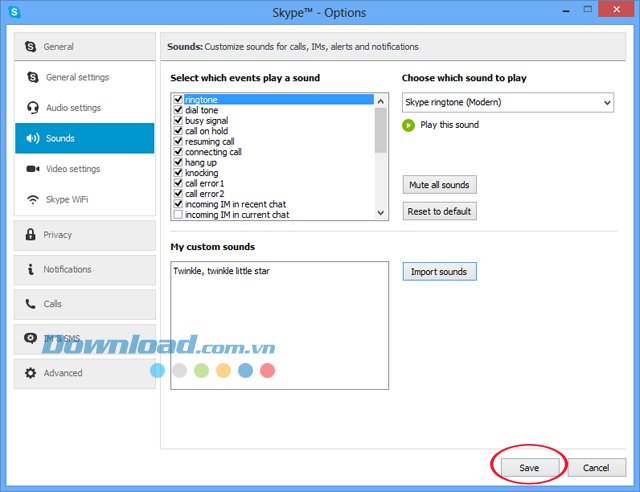640x492 pixels.
Task: Click the info icon for Notifications
Action: [x=31, y=269]
